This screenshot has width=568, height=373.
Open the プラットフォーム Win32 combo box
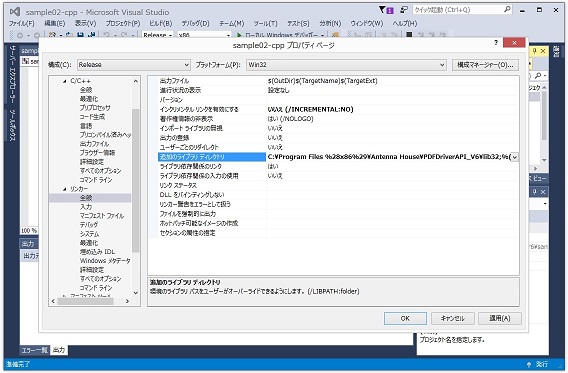[x=346, y=65]
